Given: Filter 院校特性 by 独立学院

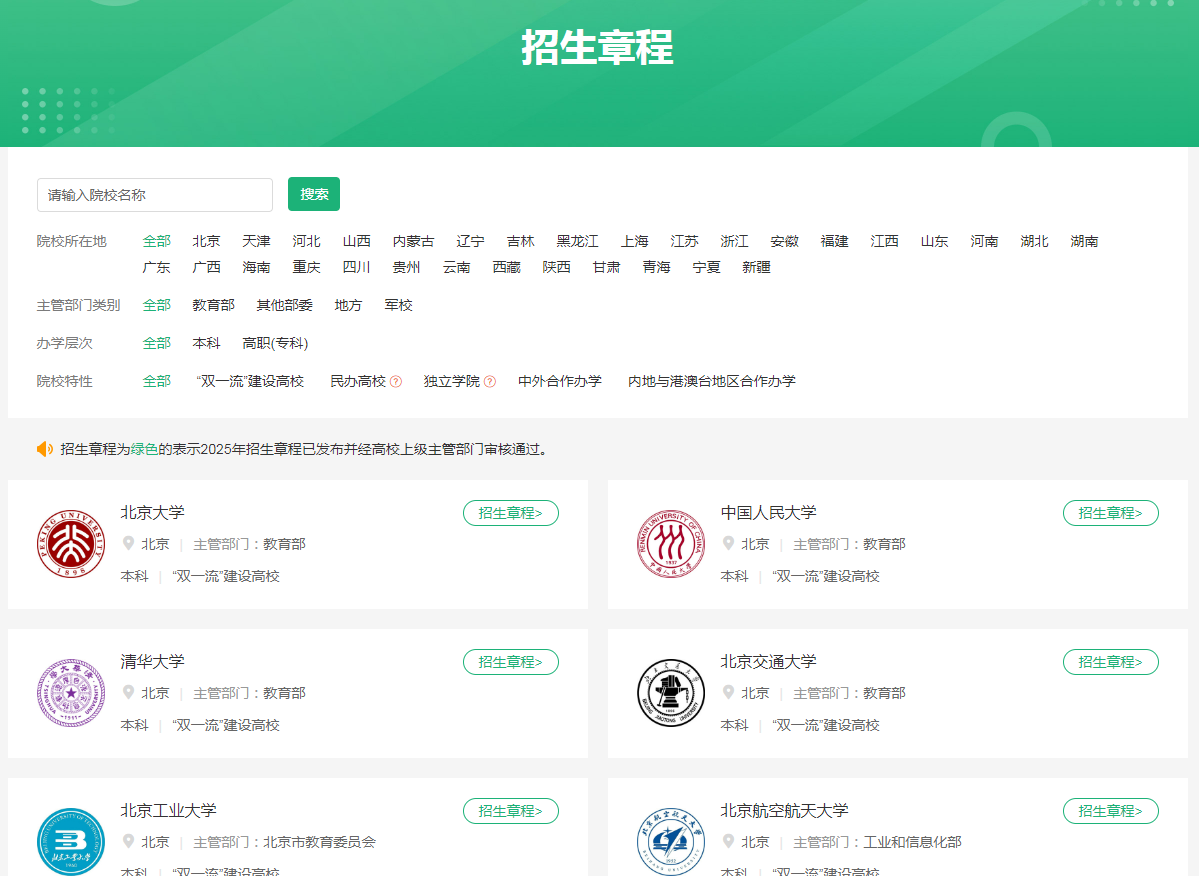Looking at the screenshot, I should coord(452,381).
